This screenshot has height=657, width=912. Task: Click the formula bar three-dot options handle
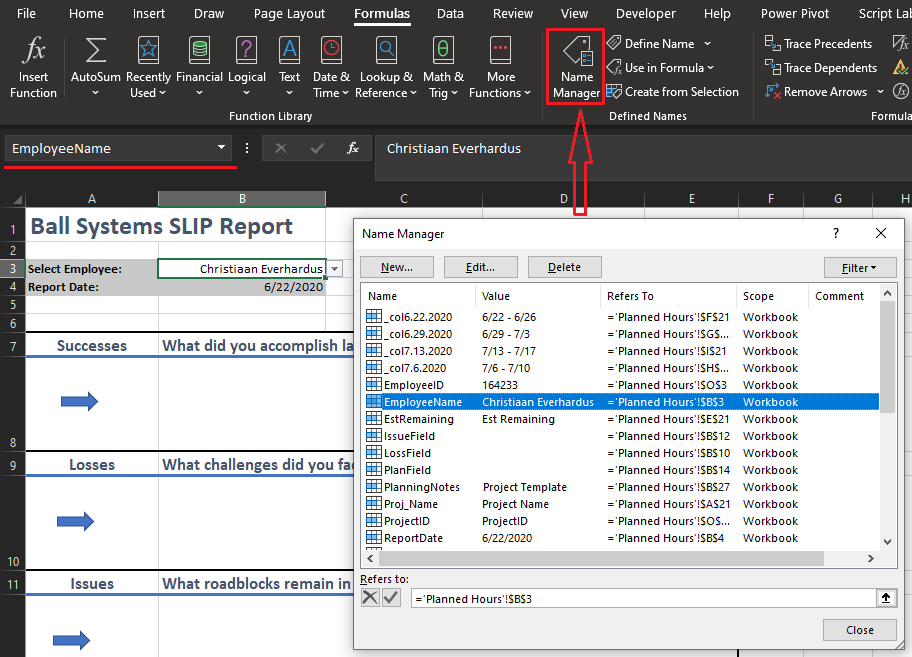[247, 148]
